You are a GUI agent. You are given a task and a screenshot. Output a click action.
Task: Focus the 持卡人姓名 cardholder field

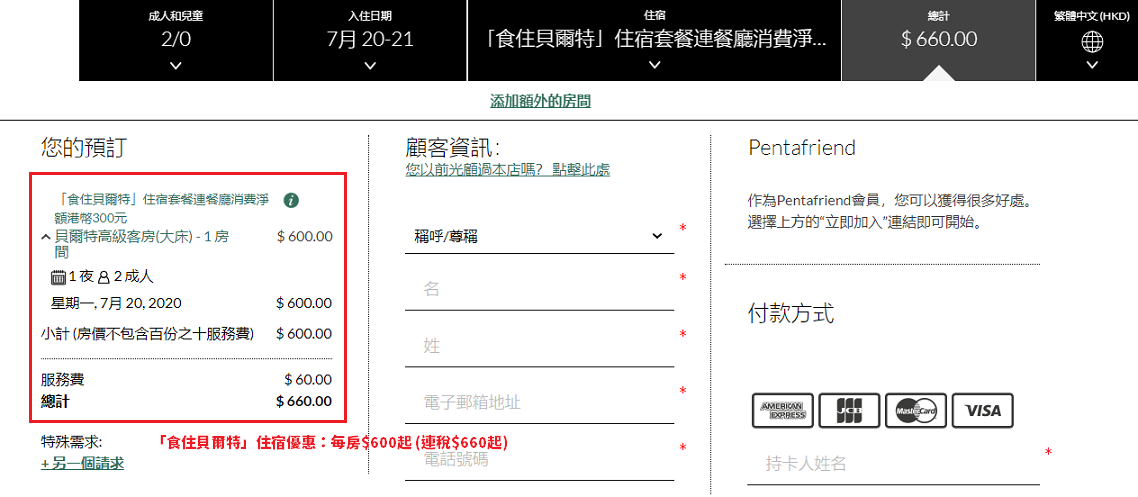click(893, 464)
